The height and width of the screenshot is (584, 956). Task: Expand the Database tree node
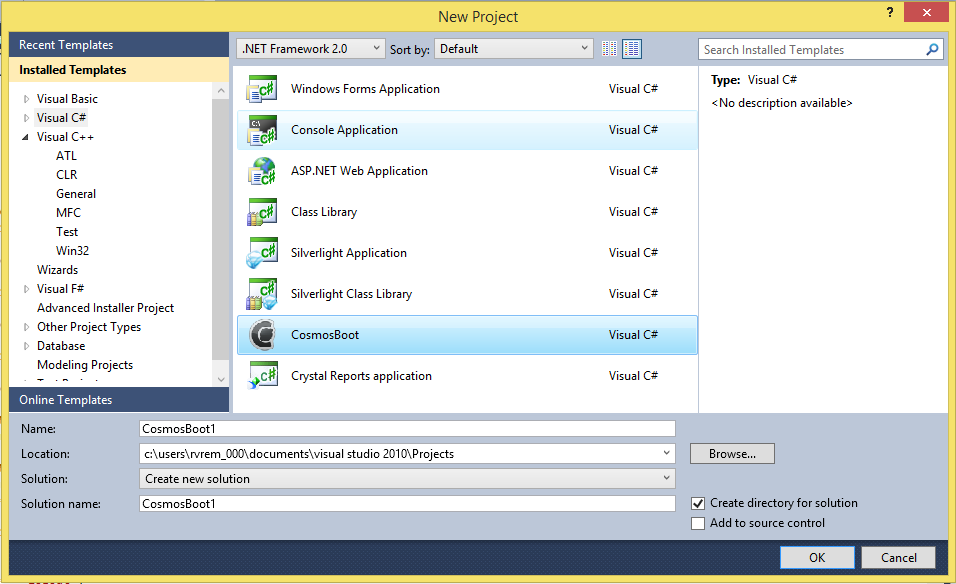coord(26,346)
